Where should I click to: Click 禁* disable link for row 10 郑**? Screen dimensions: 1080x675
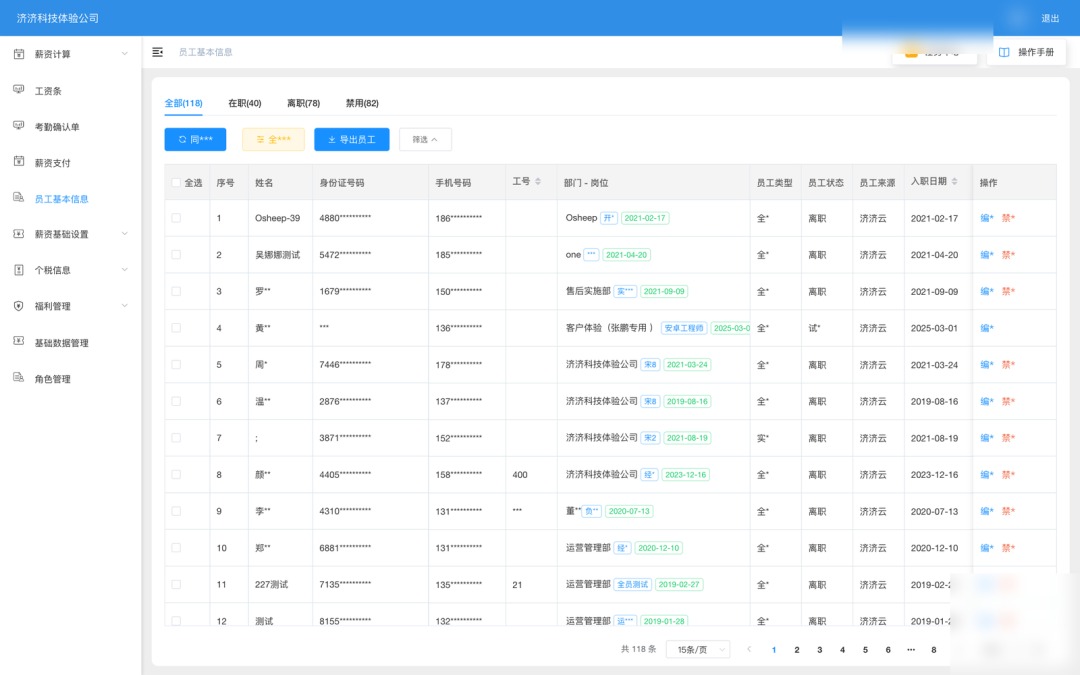tap(1008, 548)
